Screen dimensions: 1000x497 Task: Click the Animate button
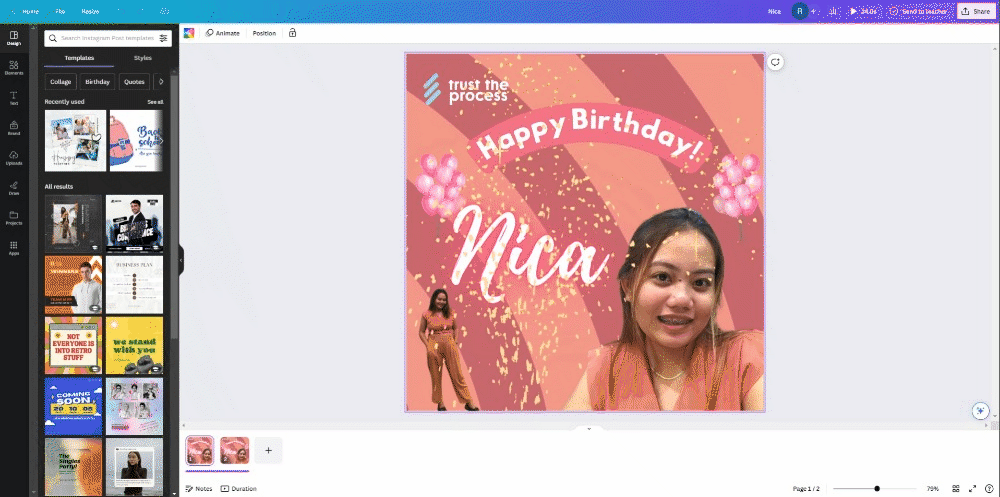click(223, 33)
